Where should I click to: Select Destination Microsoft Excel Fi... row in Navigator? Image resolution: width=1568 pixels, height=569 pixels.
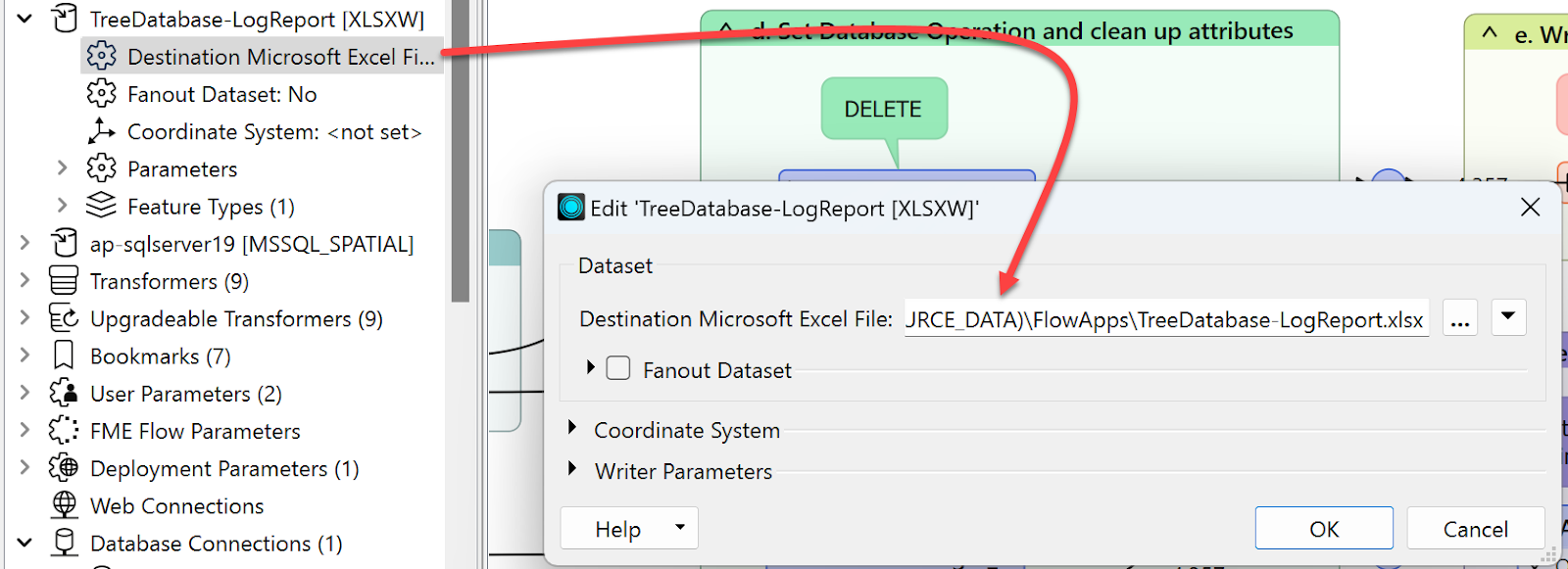(x=262, y=56)
